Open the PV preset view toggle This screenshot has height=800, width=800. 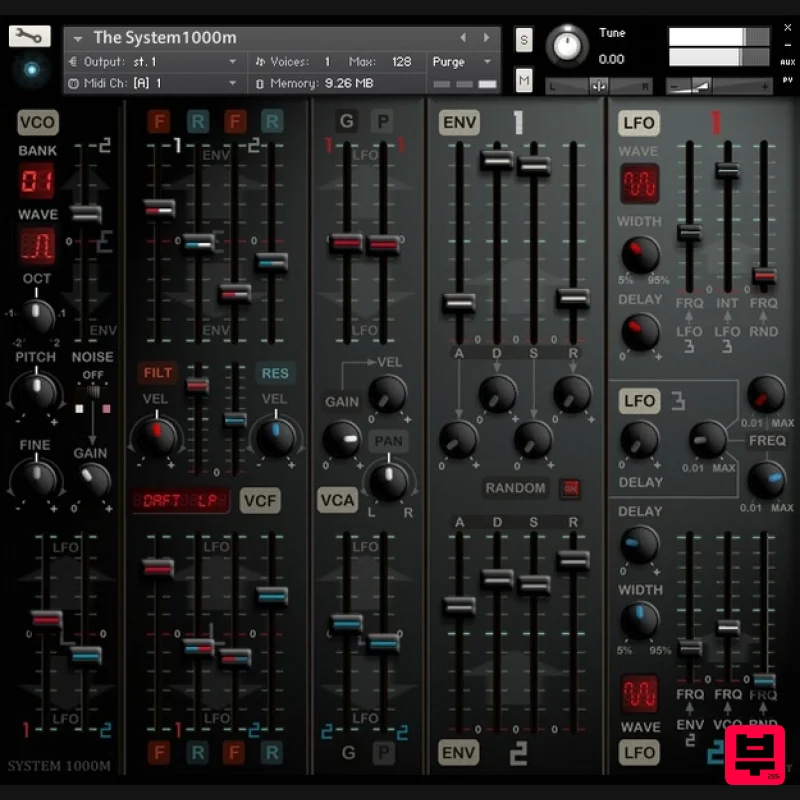[787, 80]
